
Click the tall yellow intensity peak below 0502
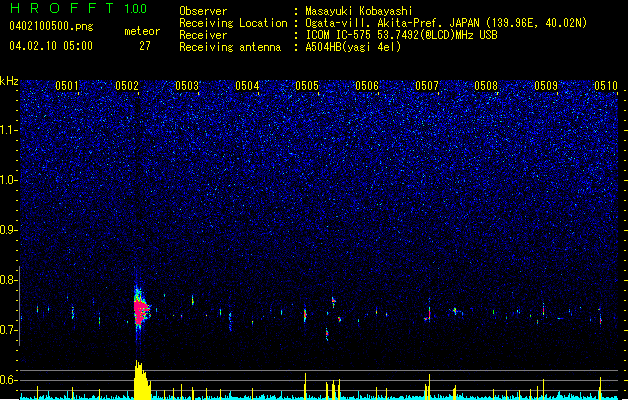[x=142, y=380]
